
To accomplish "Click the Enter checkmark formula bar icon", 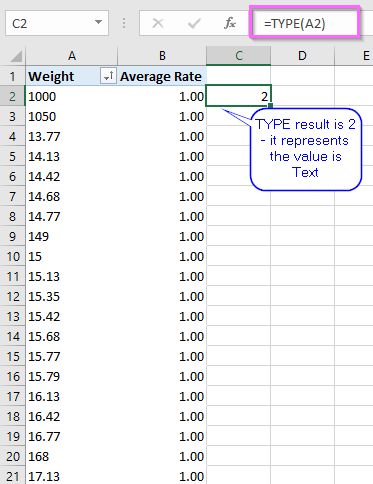I will click(194, 23).
